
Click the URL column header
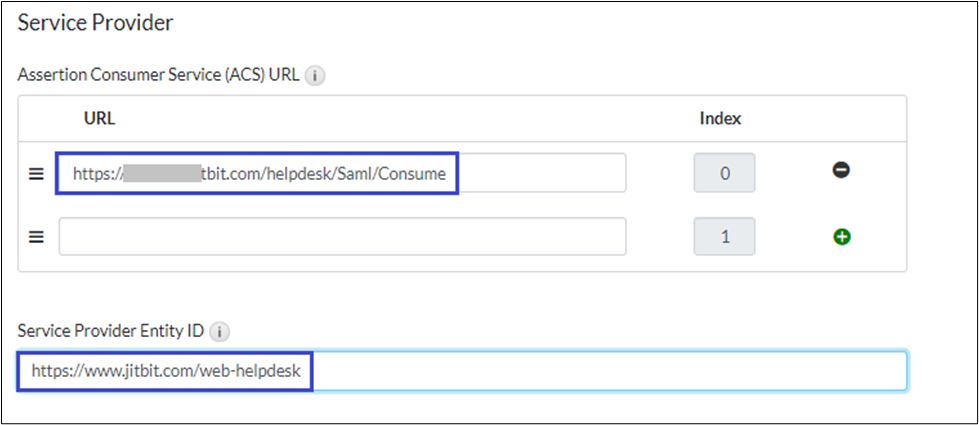(100, 118)
